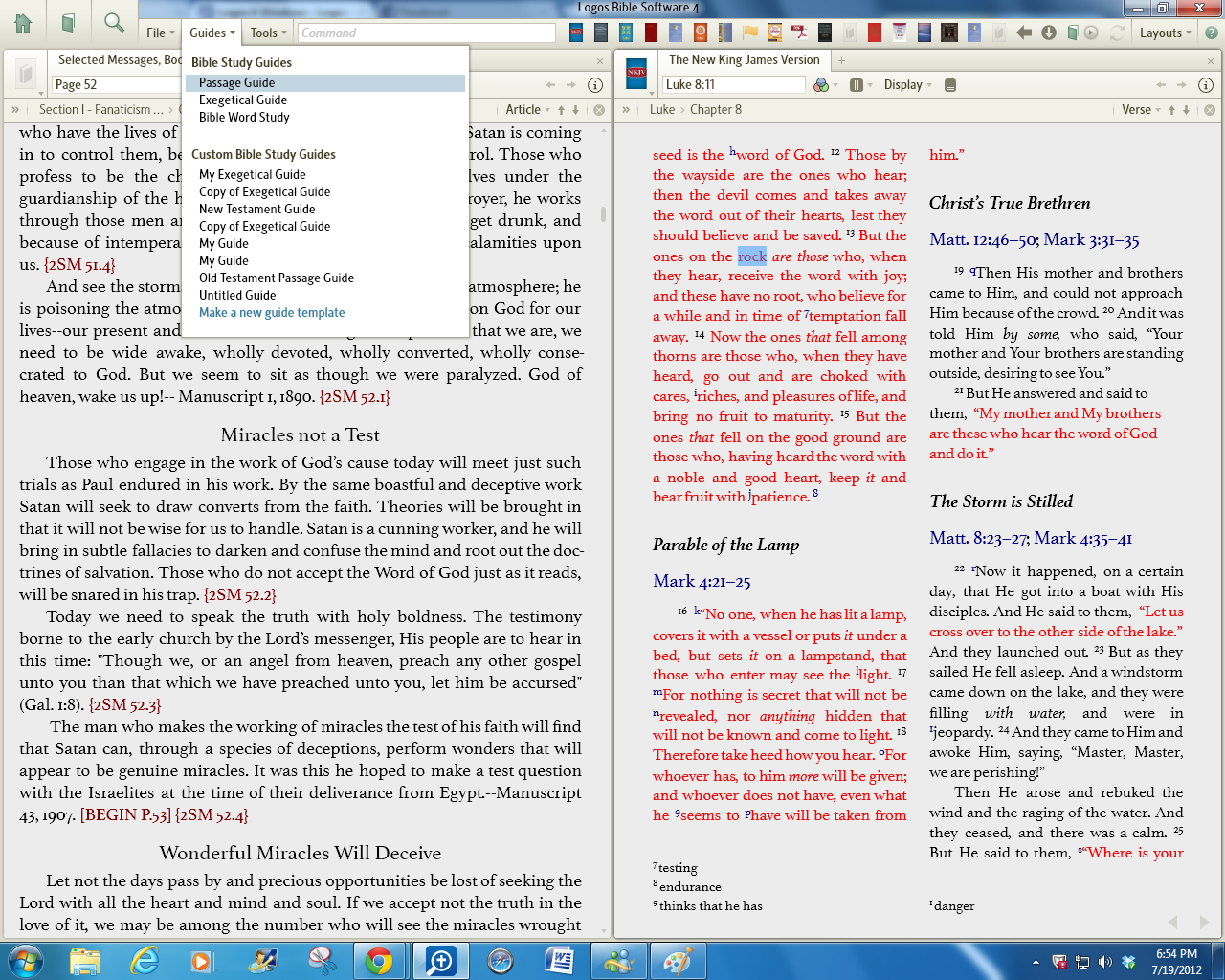Select the Selected Messages tab
The width and height of the screenshot is (1225, 980).
pos(120,59)
